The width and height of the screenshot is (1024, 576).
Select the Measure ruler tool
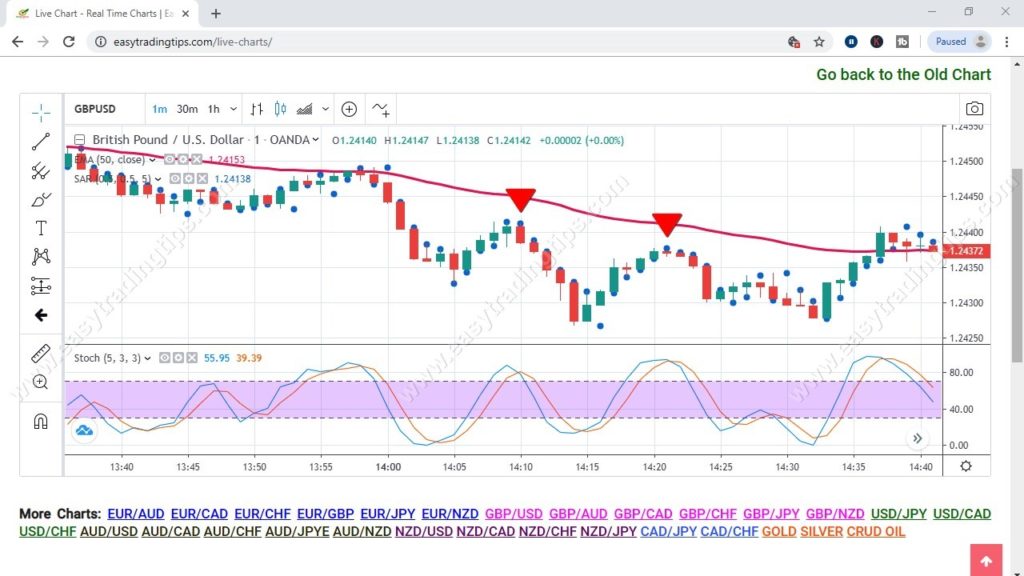click(40, 352)
